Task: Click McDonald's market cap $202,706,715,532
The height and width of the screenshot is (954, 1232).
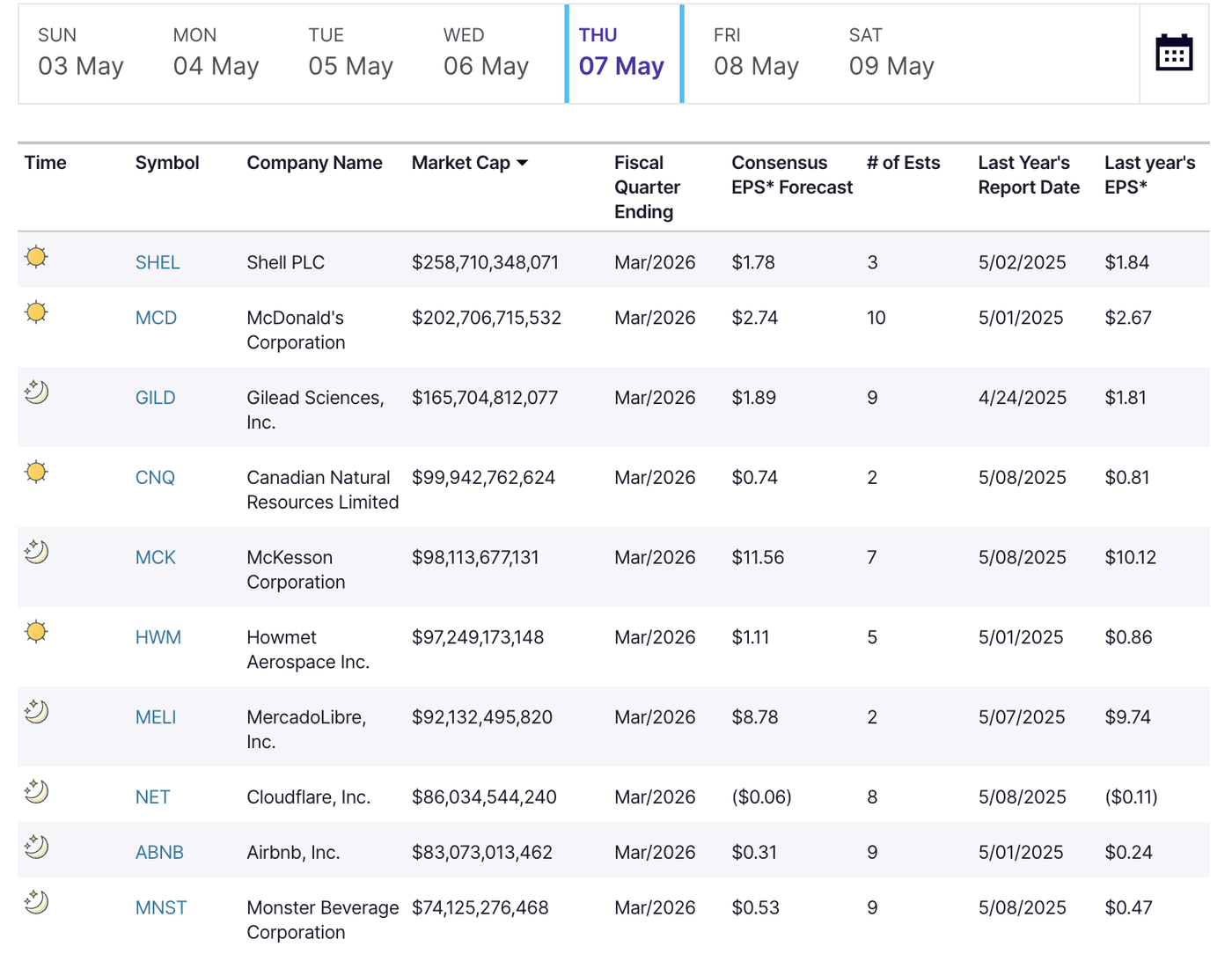Action: point(487,318)
